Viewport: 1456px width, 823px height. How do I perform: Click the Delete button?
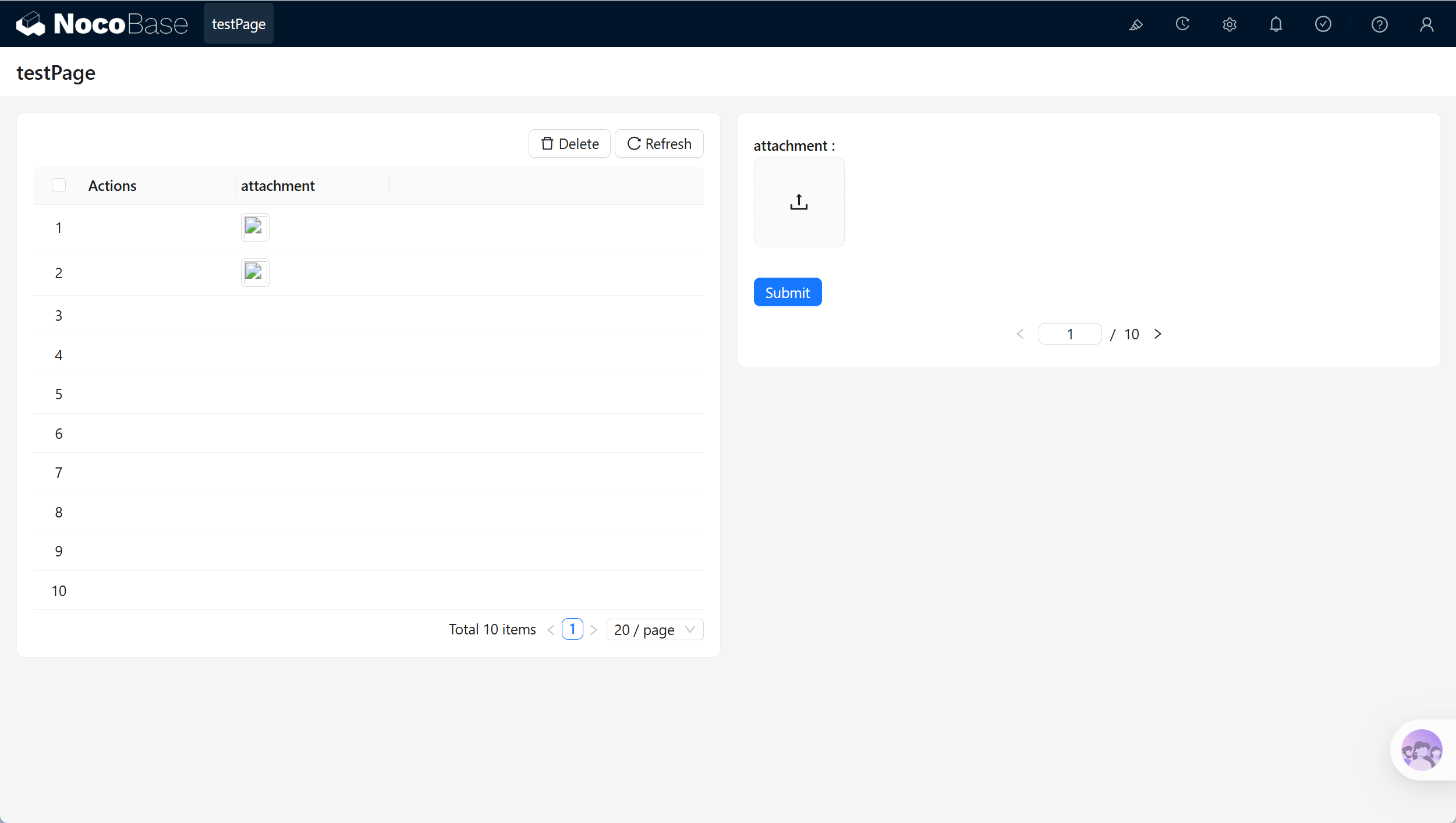(x=569, y=144)
